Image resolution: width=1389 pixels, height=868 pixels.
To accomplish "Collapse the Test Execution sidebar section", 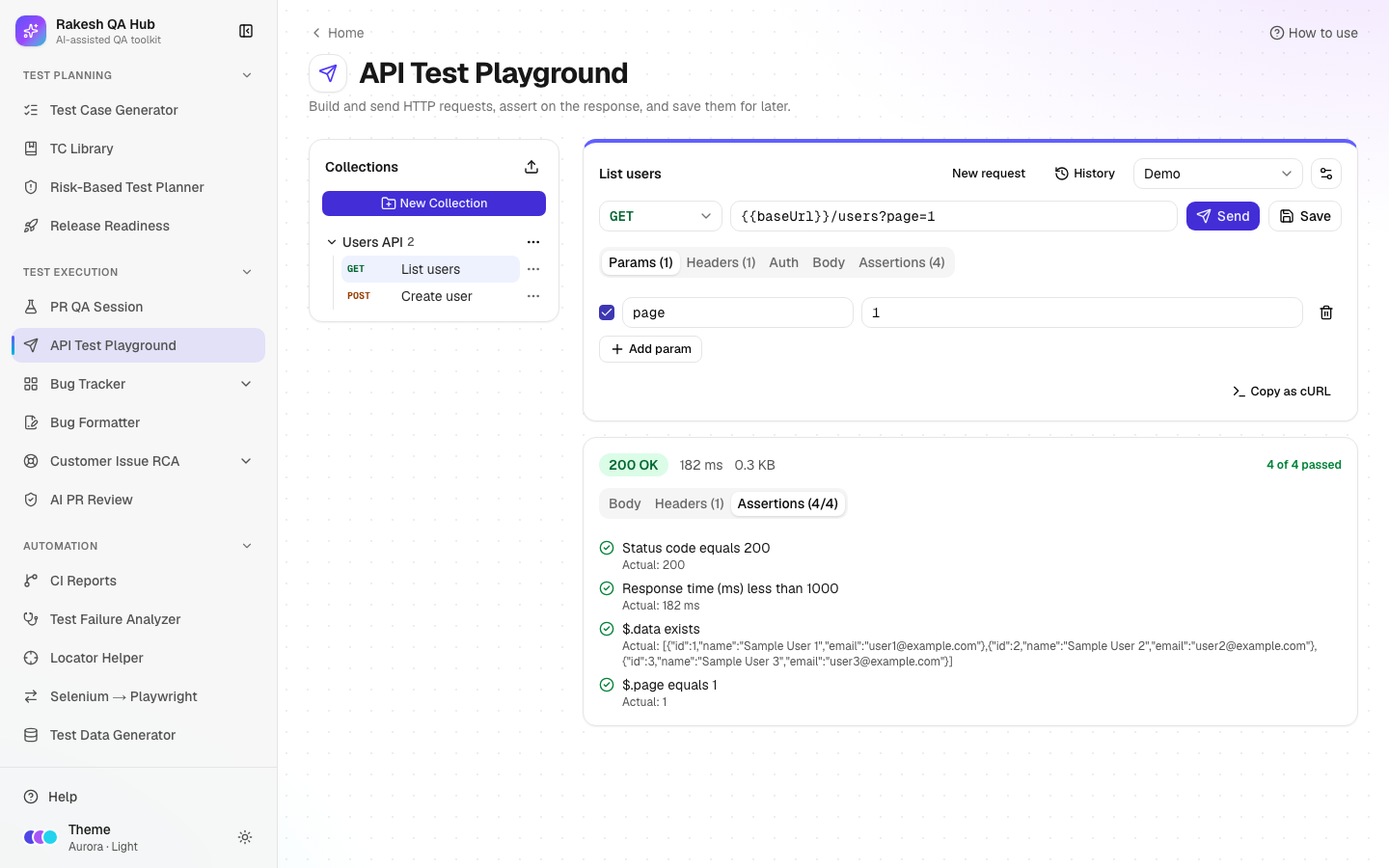I will click(247, 272).
